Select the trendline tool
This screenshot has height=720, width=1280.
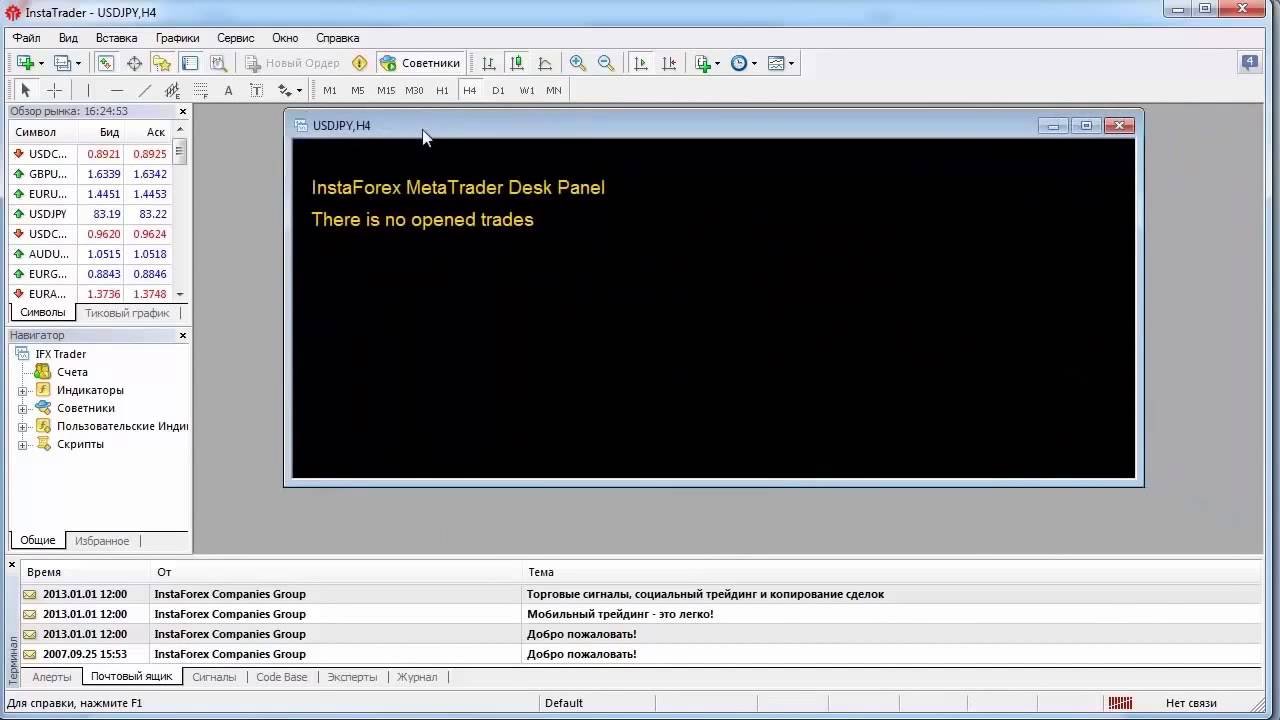144,90
